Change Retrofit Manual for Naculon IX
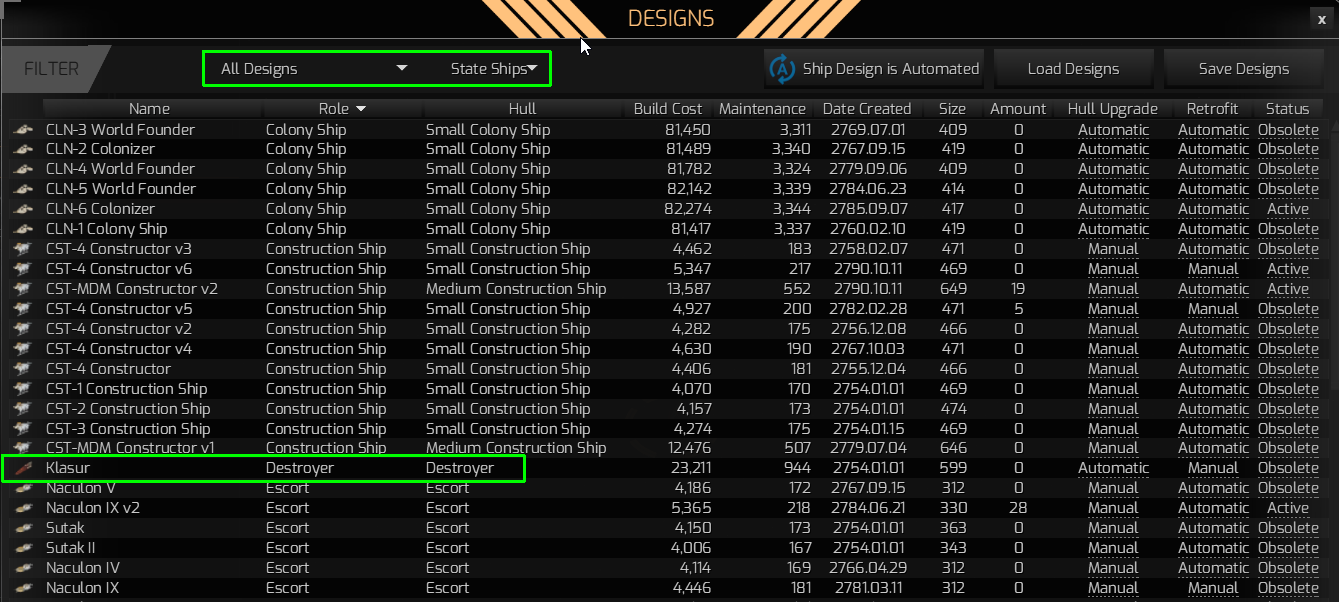The image size is (1339, 602). [x=1213, y=588]
